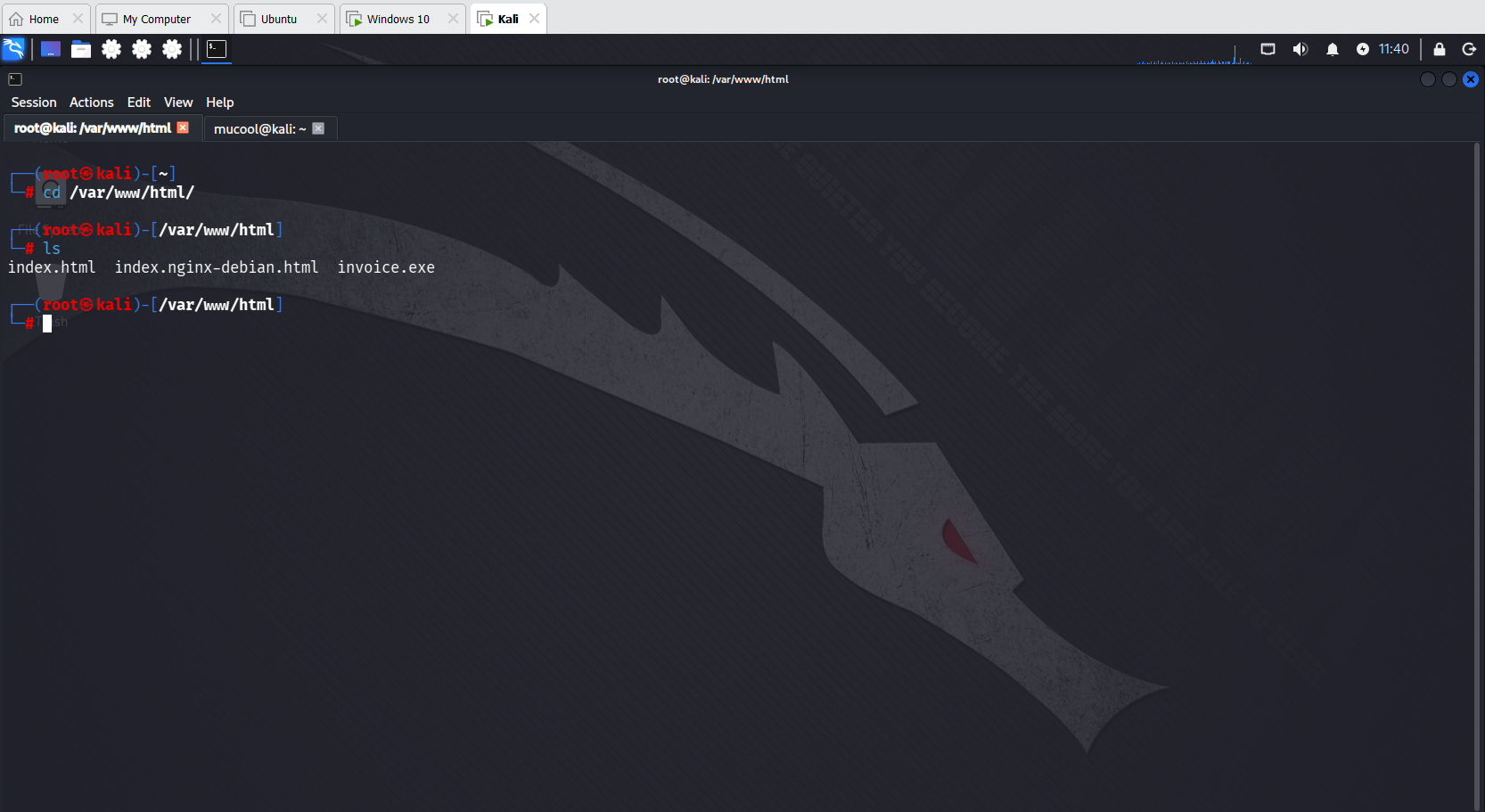Image resolution: width=1485 pixels, height=812 pixels.
Task: Open the View menu
Action: [x=178, y=103]
